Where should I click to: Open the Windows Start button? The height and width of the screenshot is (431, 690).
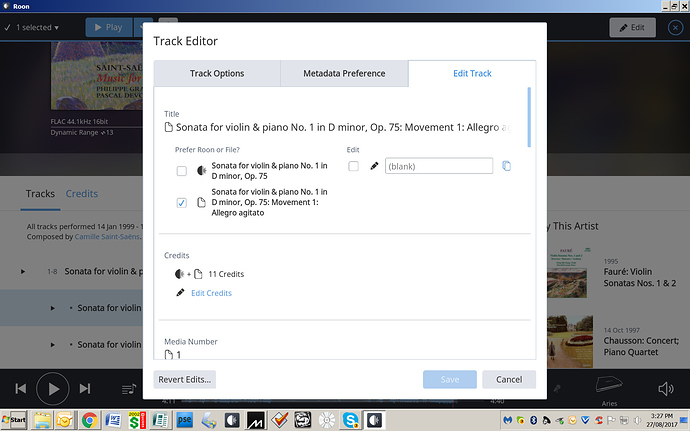(14, 420)
